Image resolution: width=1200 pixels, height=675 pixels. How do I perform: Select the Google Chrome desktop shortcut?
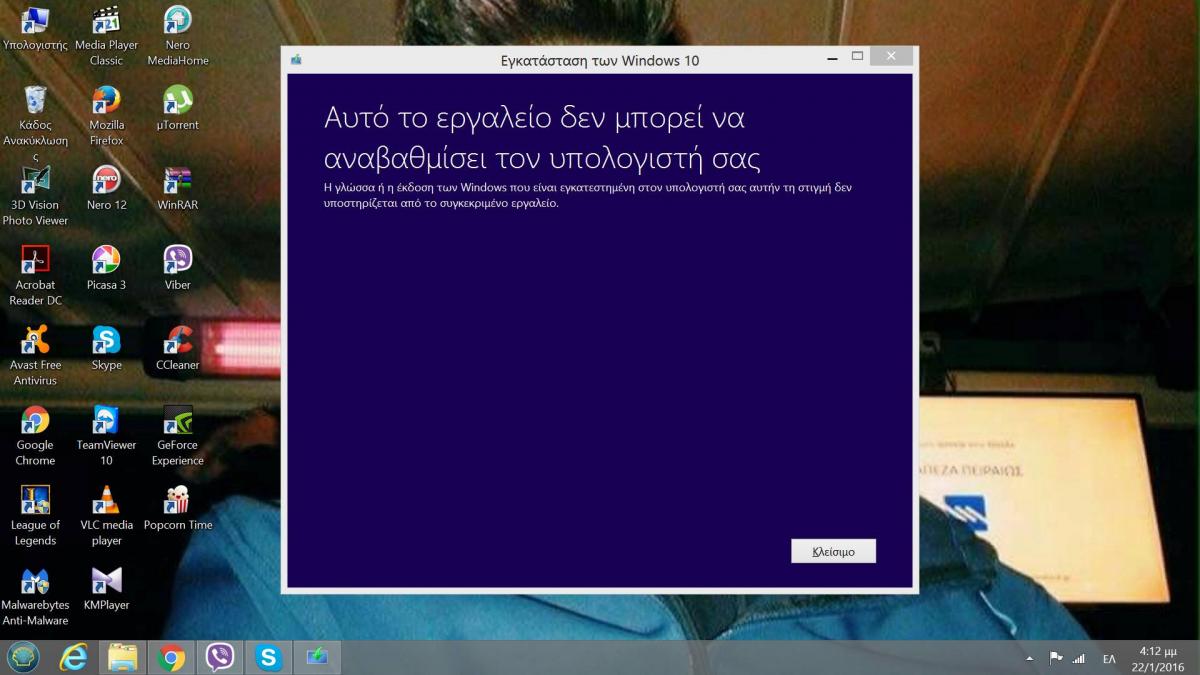coord(35,437)
